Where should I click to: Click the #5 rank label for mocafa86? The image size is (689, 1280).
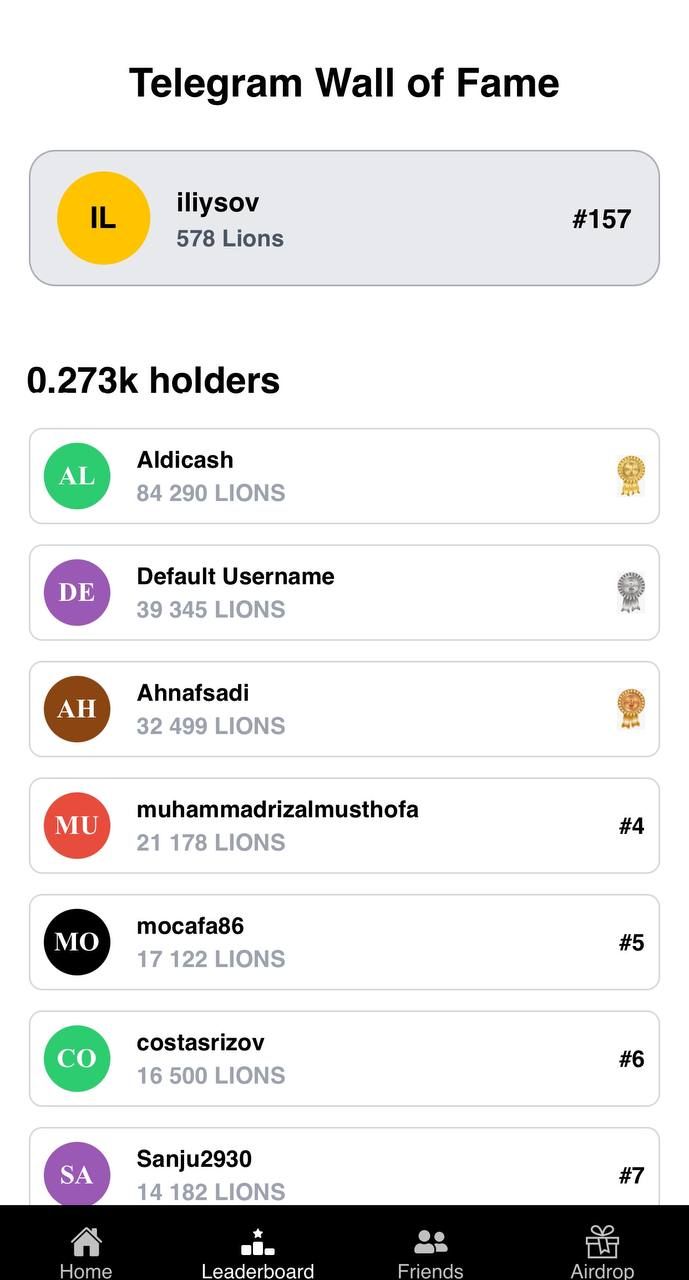pos(631,942)
